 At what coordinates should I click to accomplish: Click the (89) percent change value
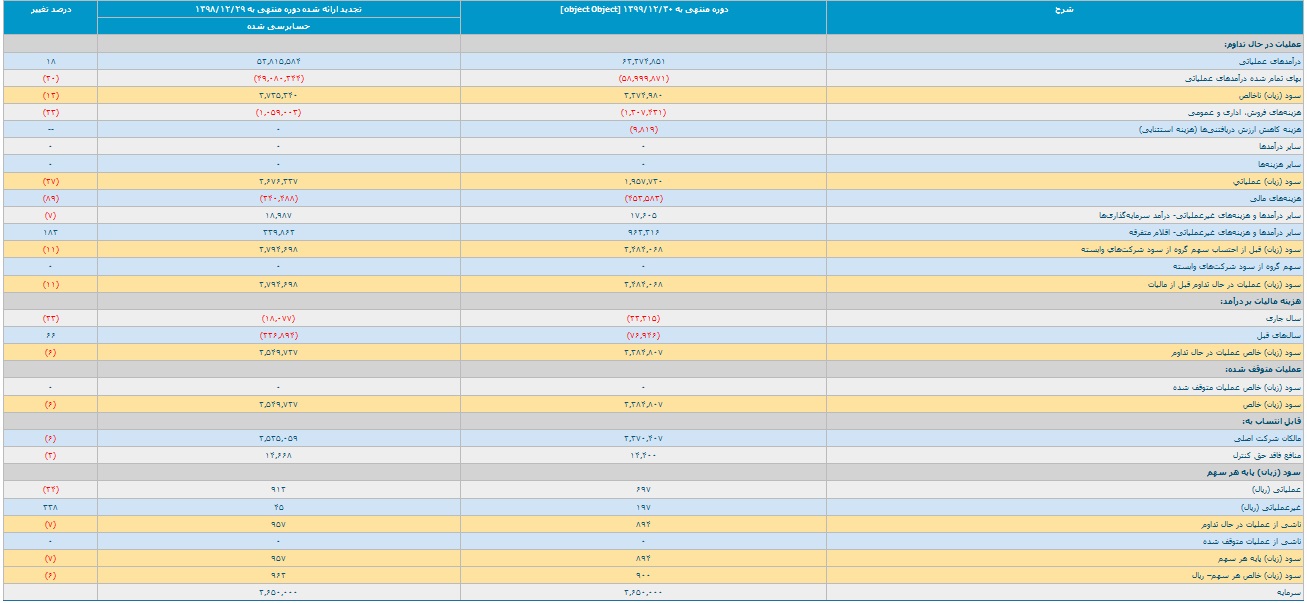point(50,198)
